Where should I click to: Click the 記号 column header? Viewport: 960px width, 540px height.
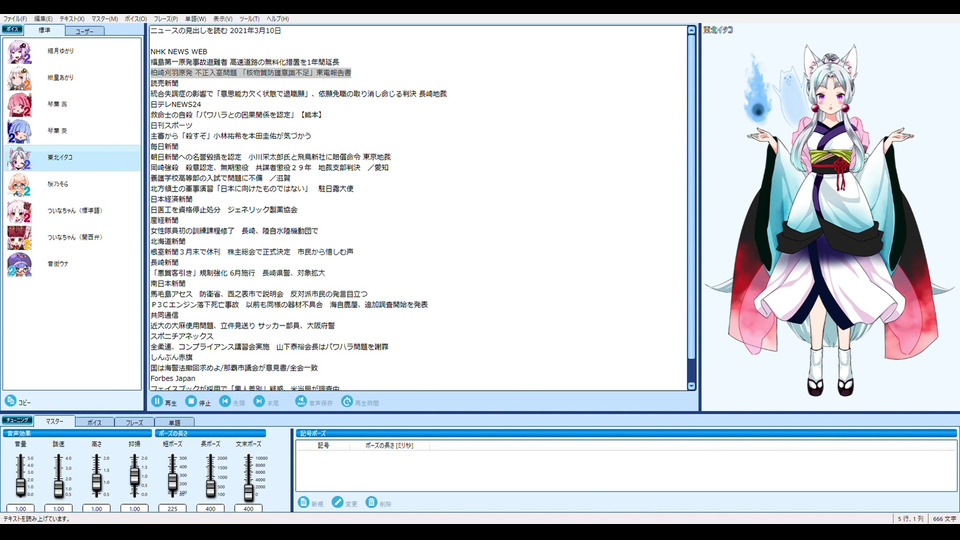323,446
